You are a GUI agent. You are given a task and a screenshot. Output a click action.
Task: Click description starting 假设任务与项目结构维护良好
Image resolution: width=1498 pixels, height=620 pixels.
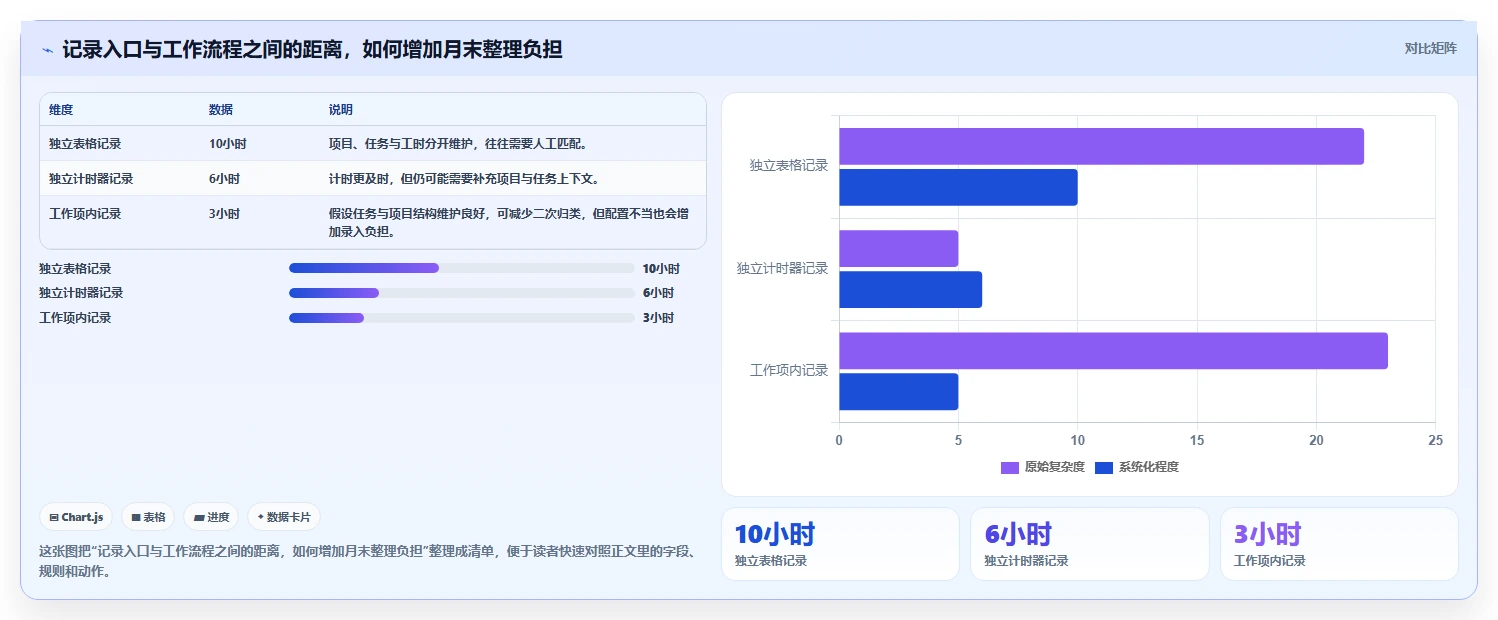tap(509, 223)
